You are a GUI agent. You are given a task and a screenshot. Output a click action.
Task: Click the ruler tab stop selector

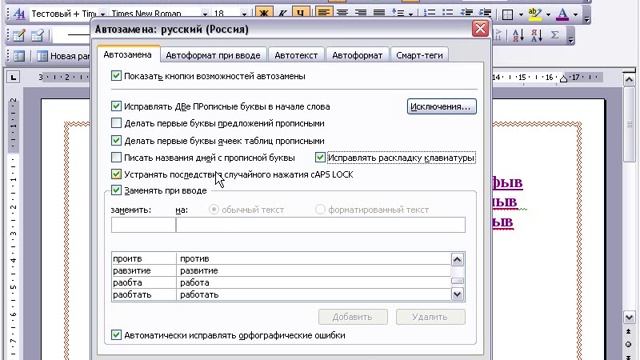[x=13, y=77]
